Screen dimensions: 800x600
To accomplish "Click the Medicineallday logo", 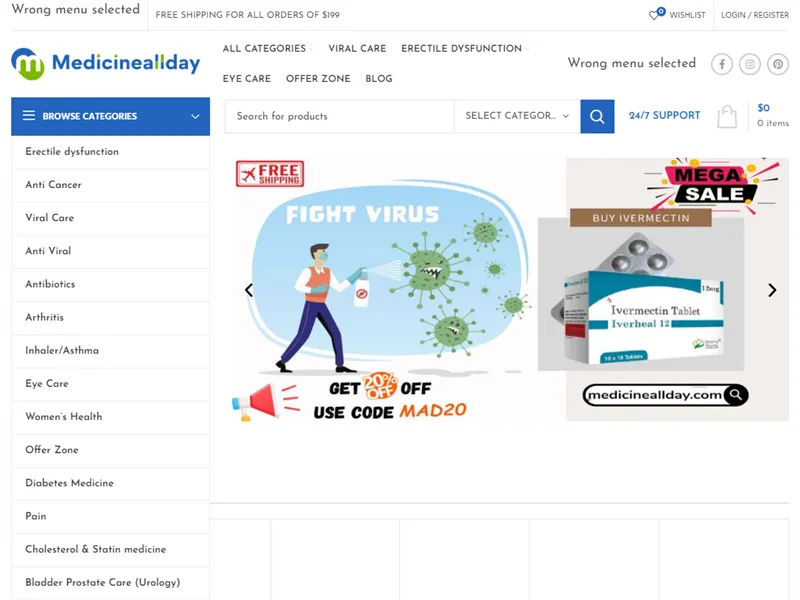I will pyautogui.click(x=106, y=64).
